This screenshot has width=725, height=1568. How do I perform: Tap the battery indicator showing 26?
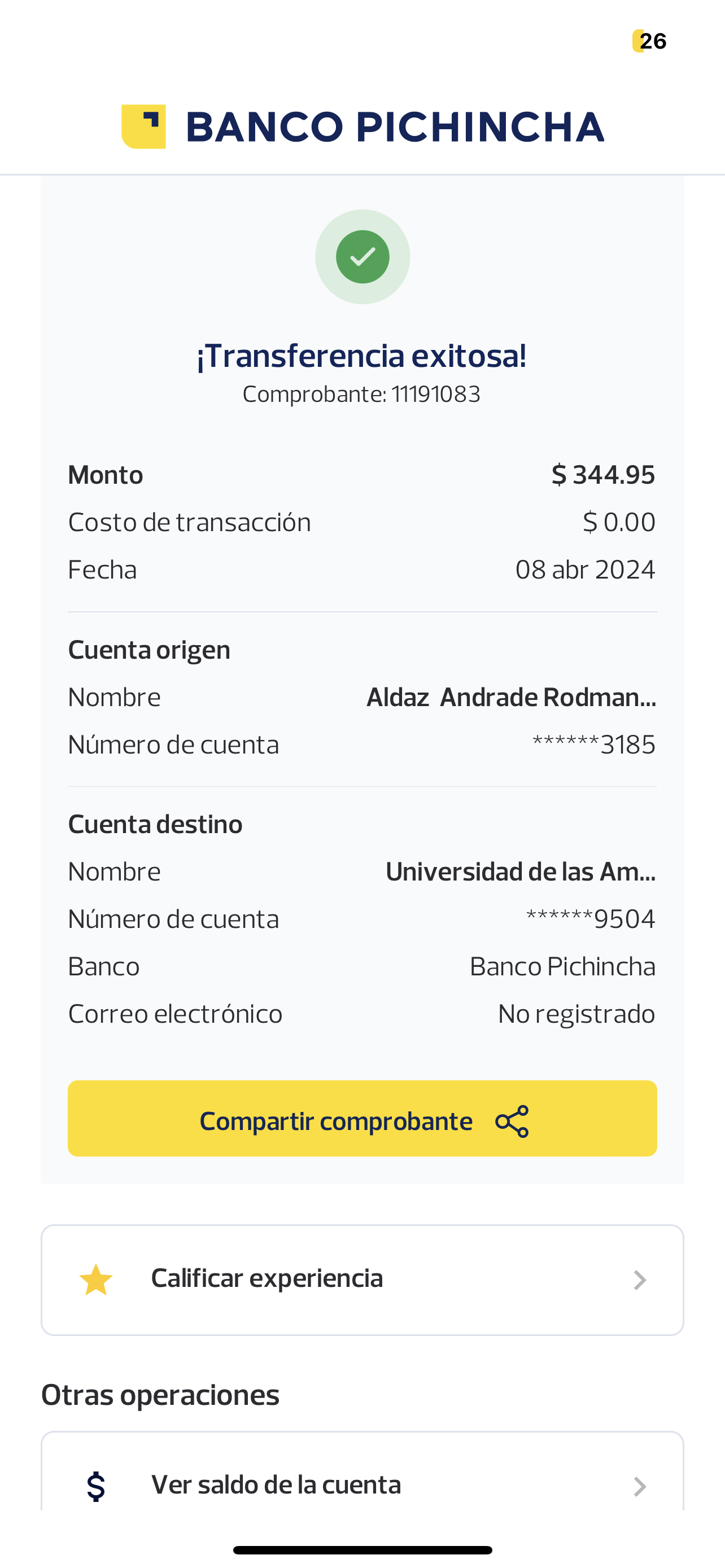point(649,41)
